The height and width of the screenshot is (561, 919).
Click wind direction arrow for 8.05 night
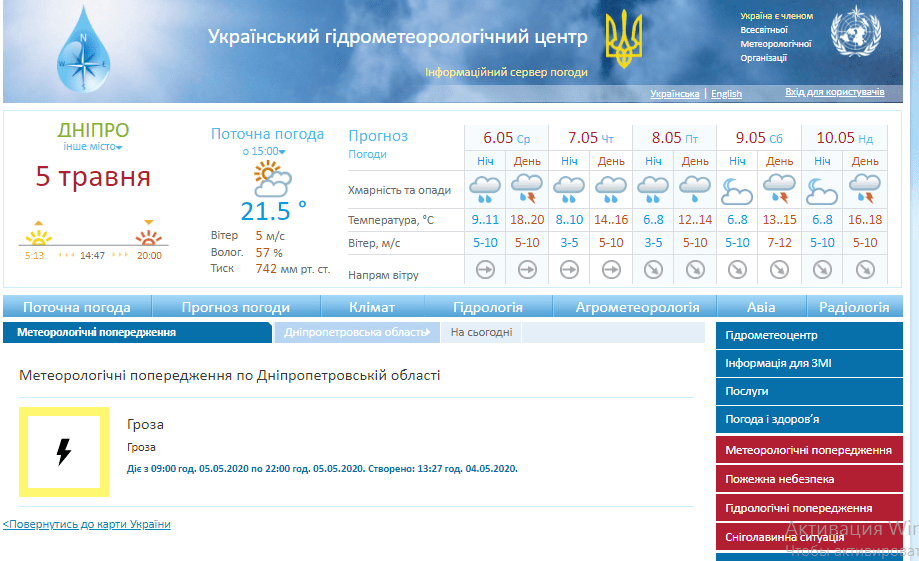click(653, 269)
